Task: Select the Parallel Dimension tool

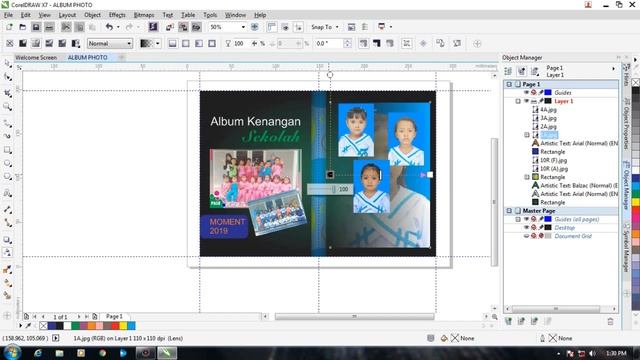Action: [7, 209]
